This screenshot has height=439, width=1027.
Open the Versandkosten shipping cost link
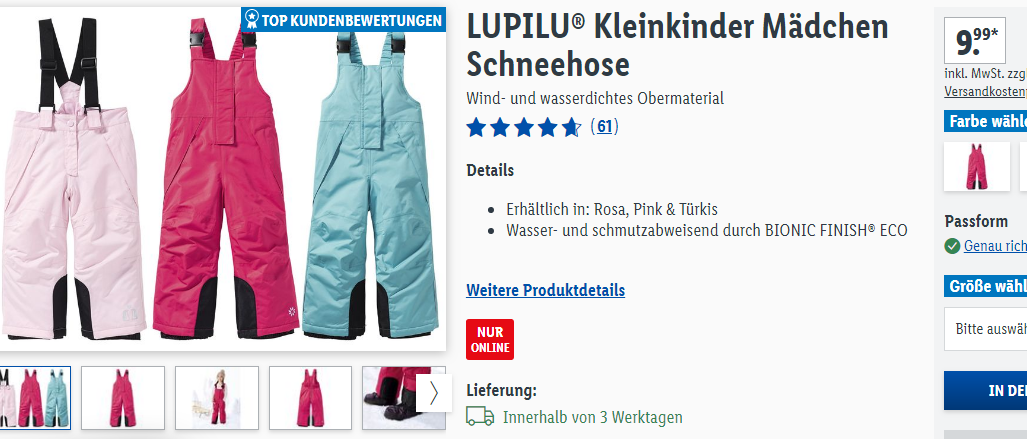pyautogui.click(x=985, y=92)
